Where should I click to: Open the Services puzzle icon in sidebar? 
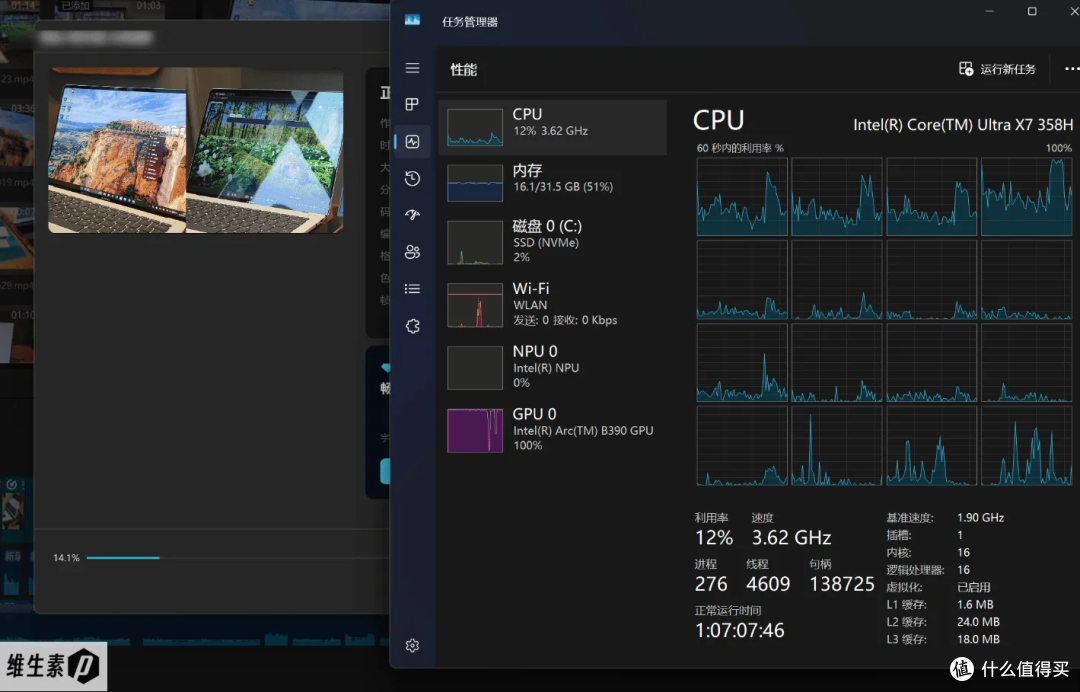coord(412,326)
